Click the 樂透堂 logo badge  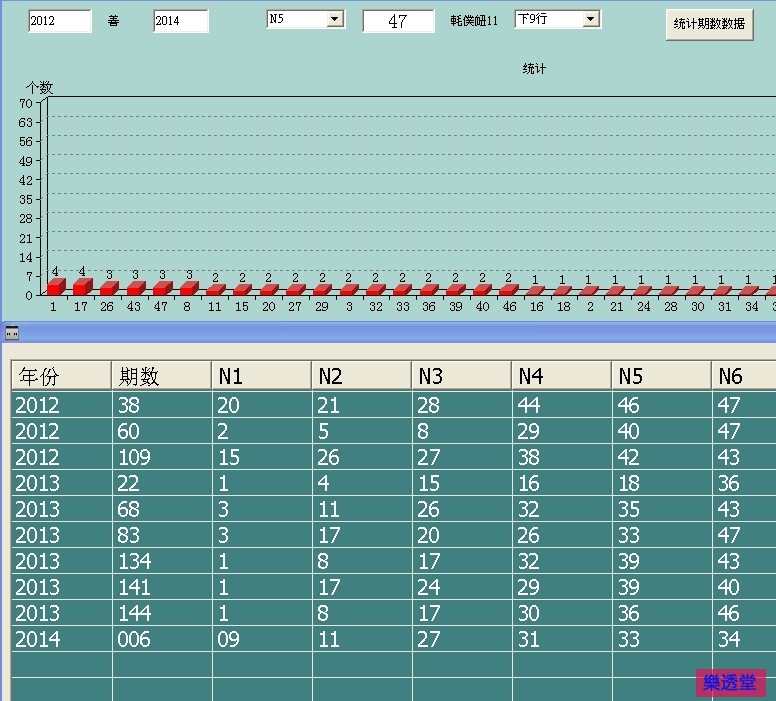click(x=730, y=683)
